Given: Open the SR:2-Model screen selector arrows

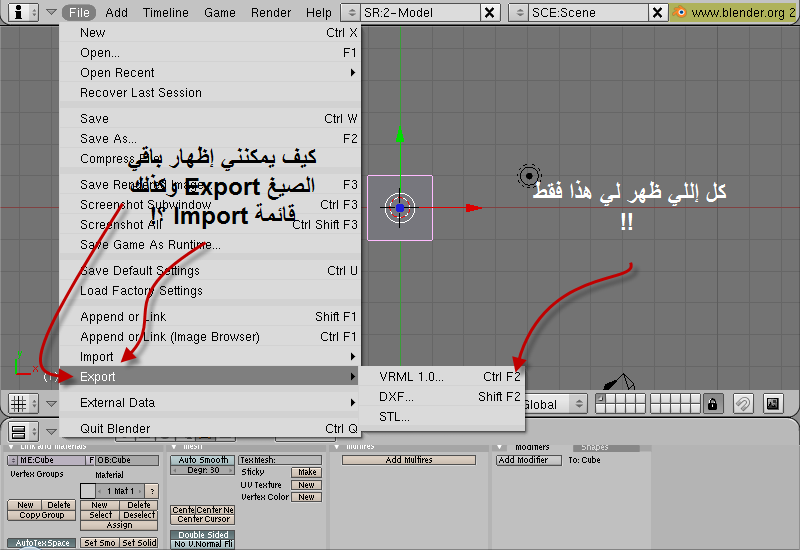Looking at the screenshot, I should pos(351,12).
